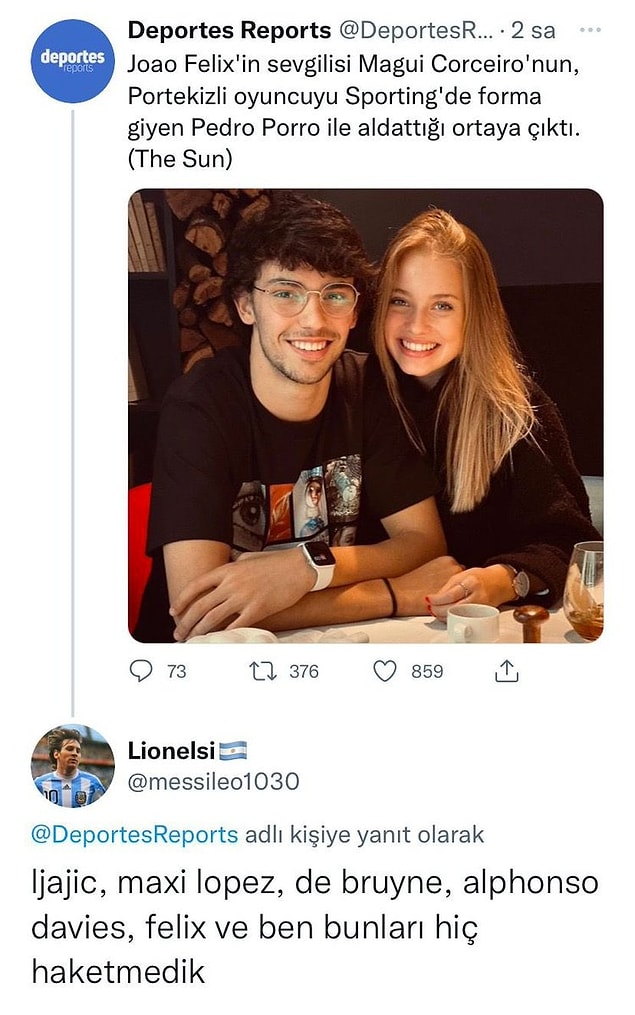Click the 2 sa timestamp
This screenshot has width=635, height=1015.
(x=533, y=30)
